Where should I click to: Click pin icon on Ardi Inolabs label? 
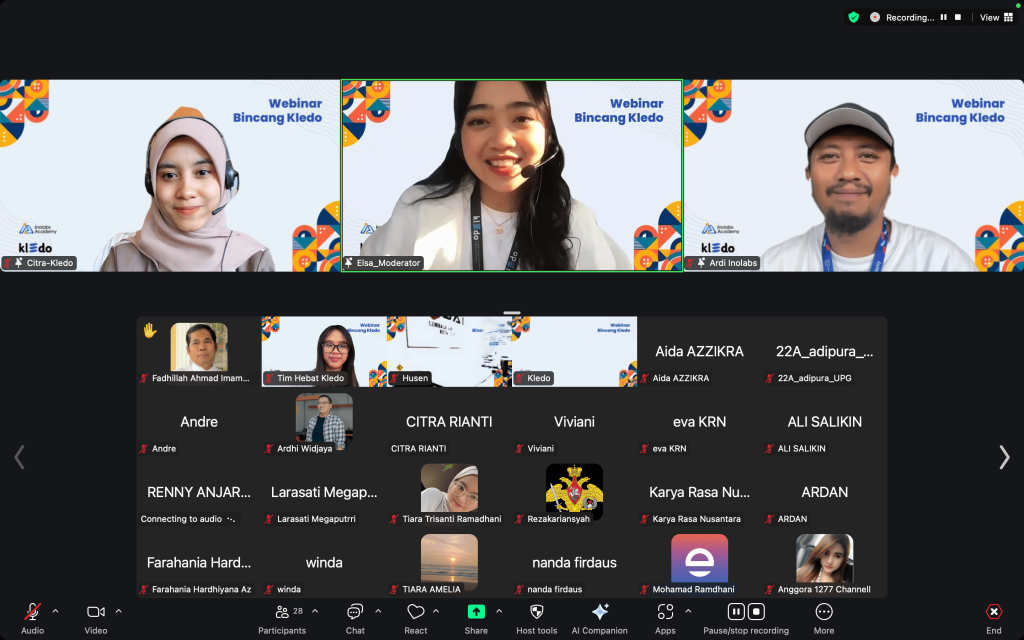pos(701,263)
